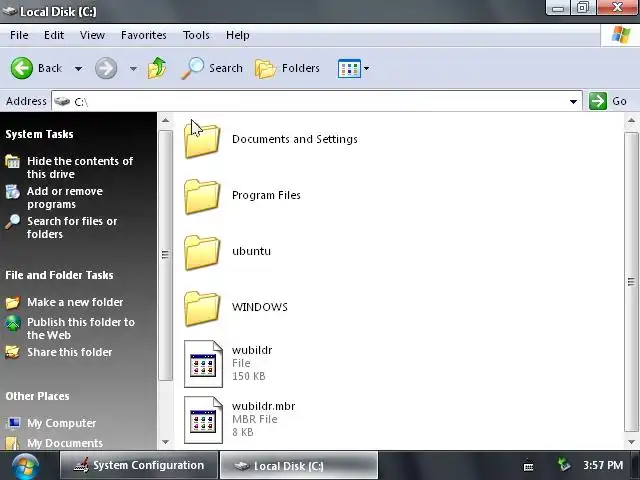Image resolution: width=640 pixels, height=480 pixels.
Task: Click the task pane scroll down arrow
Action: [x=165, y=442]
